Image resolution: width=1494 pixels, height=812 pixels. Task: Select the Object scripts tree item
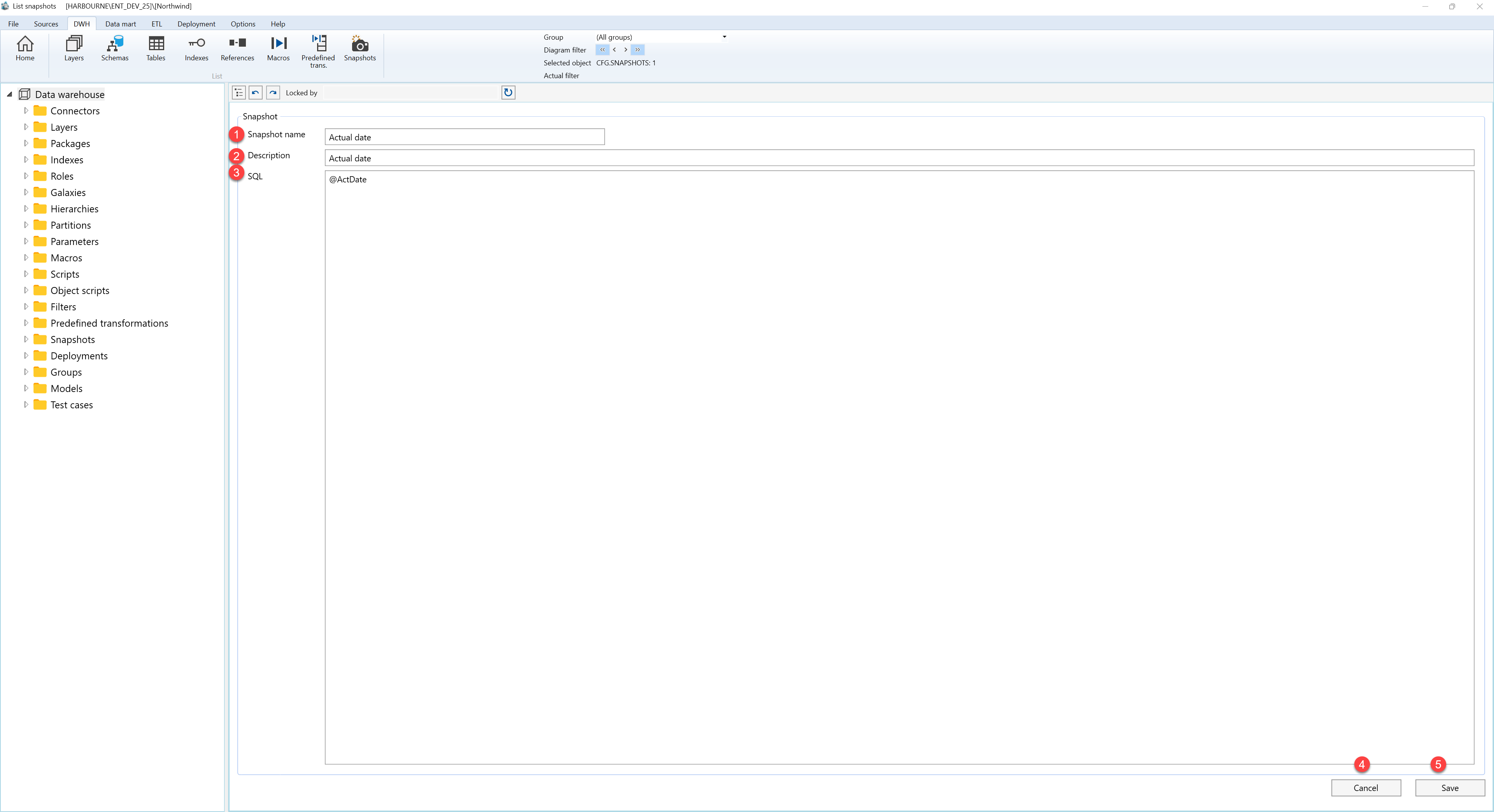[79, 290]
